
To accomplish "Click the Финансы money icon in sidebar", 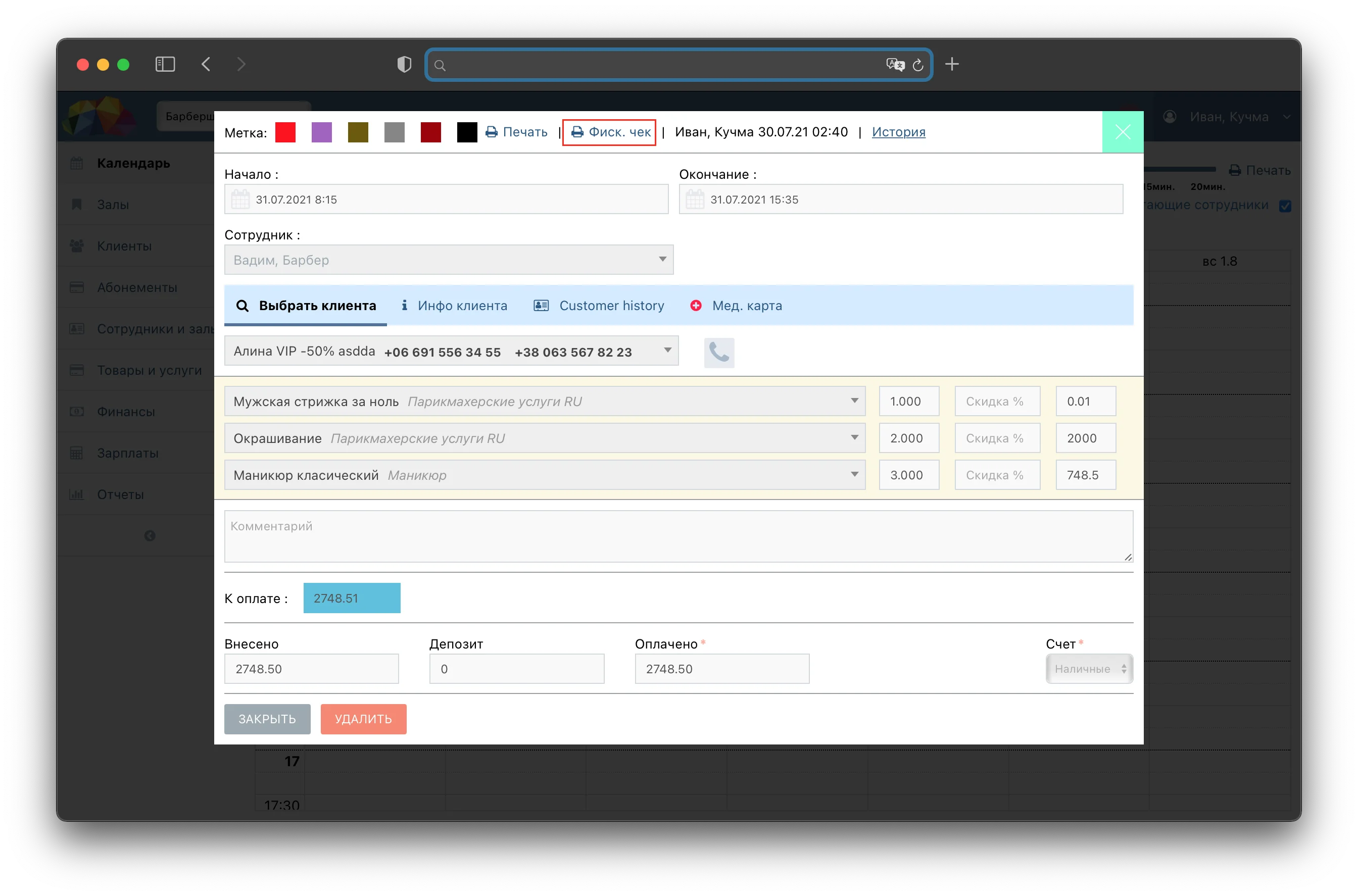I will (x=77, y=412).
